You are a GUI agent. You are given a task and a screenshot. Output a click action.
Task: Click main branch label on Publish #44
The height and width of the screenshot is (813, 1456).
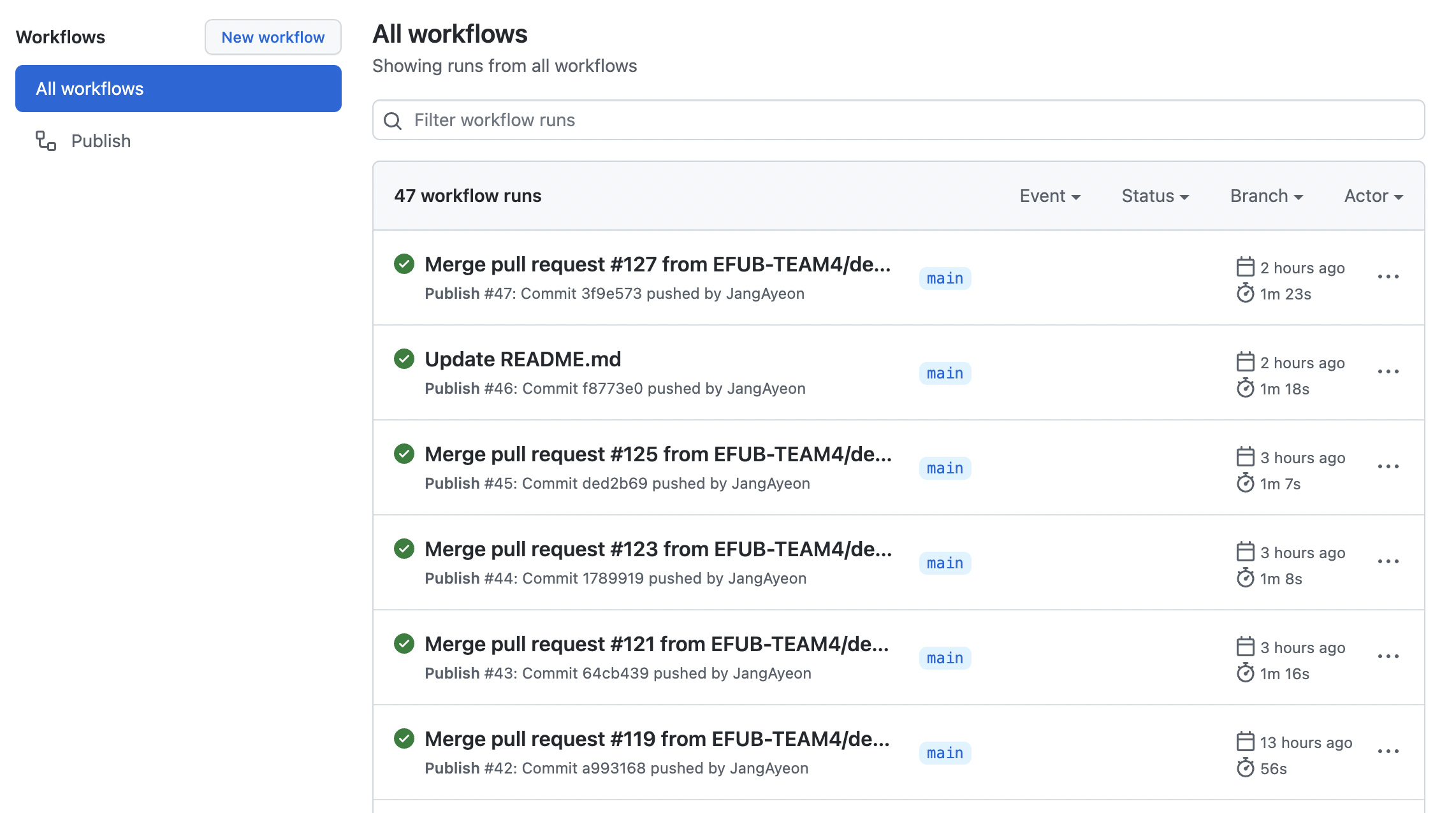point(945,563)
